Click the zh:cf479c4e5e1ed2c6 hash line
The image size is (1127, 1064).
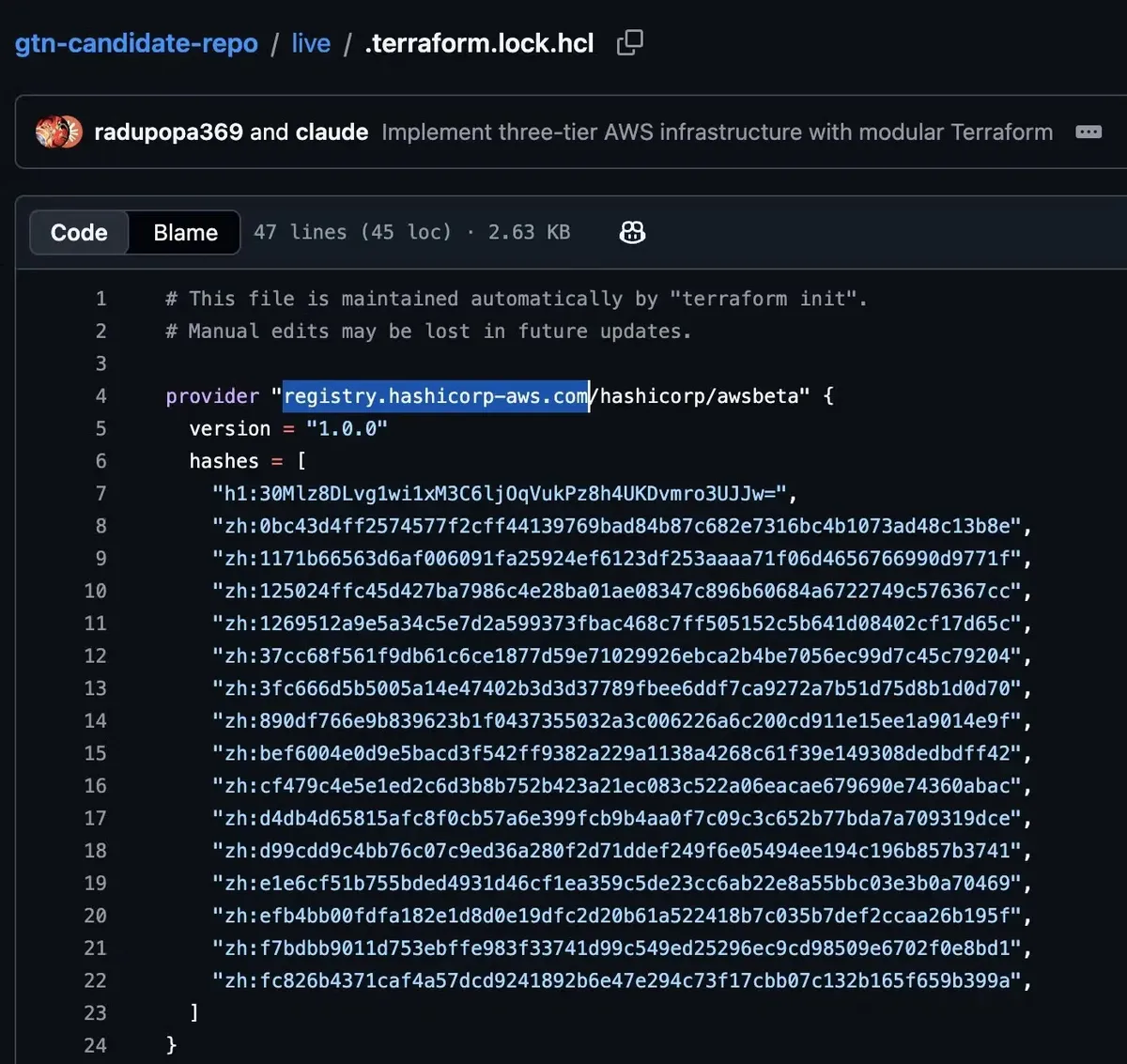click(x=623, y=785)
